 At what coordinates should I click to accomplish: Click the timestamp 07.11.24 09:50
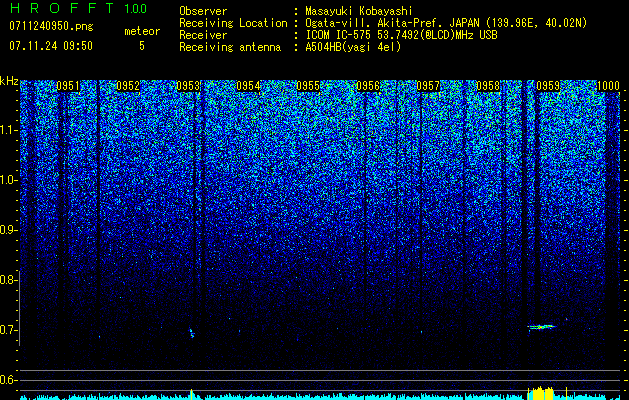tap(51, 46)
